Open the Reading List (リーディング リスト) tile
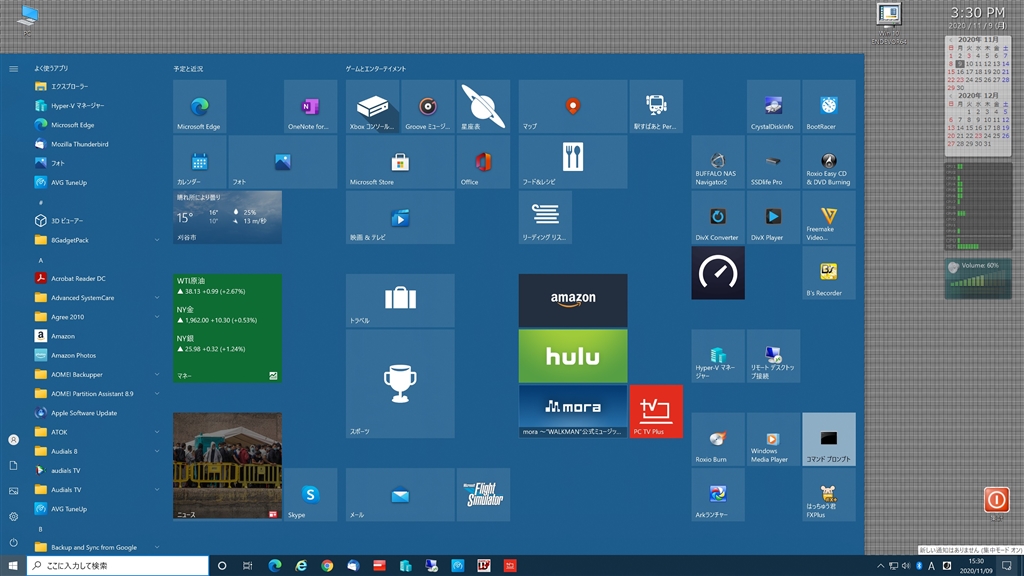The width and height of the screenshot is (1024, 576). (x=545, y=217)
